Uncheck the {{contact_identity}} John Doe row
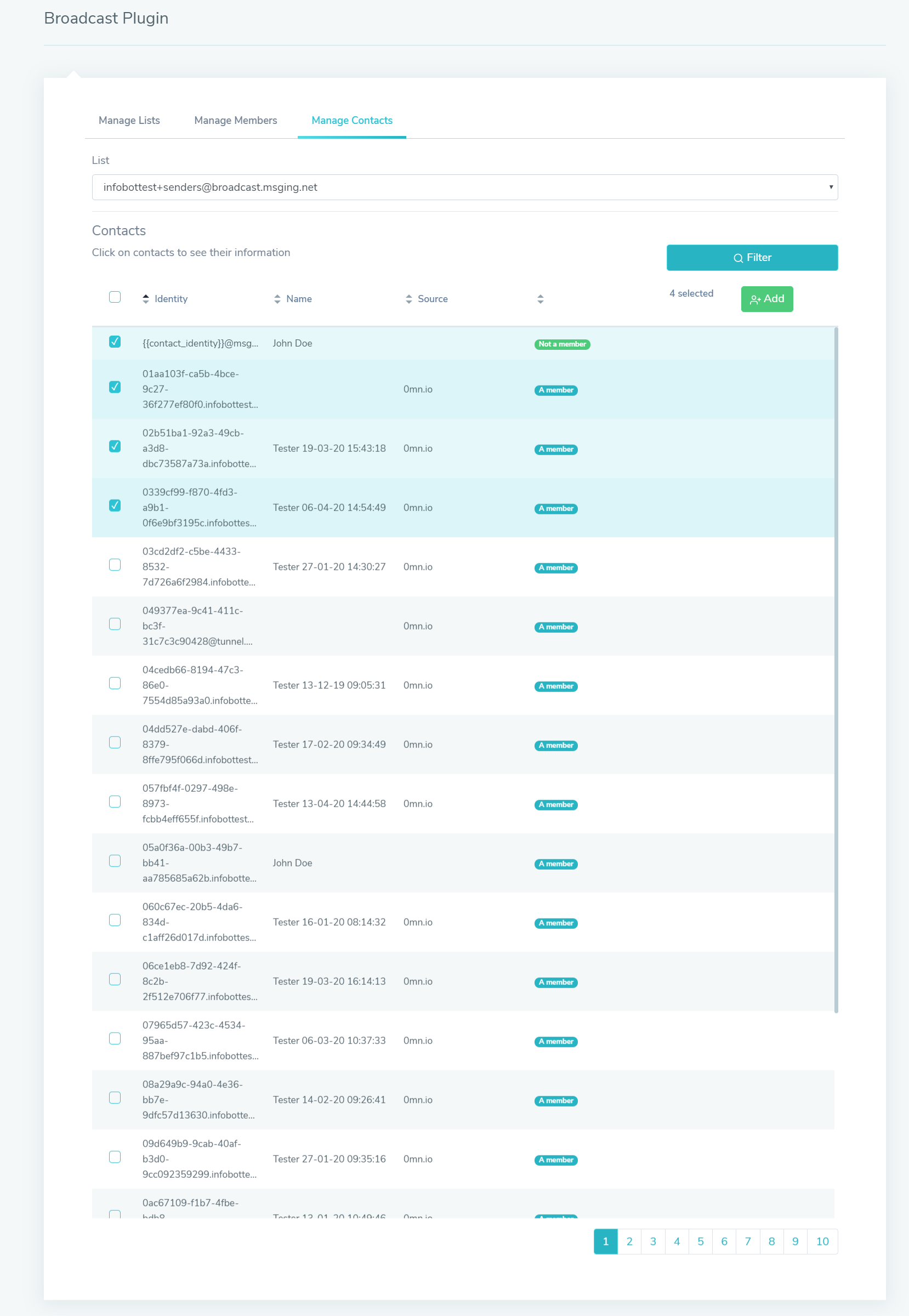Image resolution: width=909 pixels, height=1316 pixels. tap(115, 342)
